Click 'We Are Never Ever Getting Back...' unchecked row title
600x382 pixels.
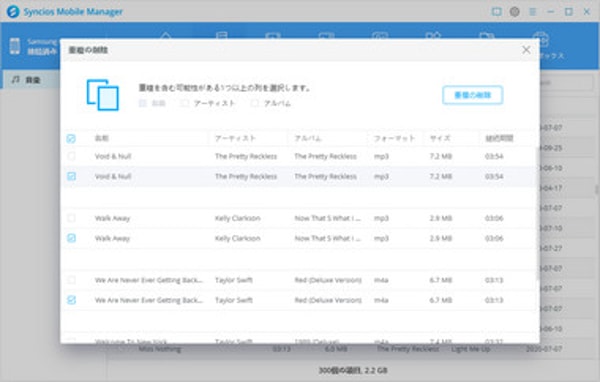(149, 280)
